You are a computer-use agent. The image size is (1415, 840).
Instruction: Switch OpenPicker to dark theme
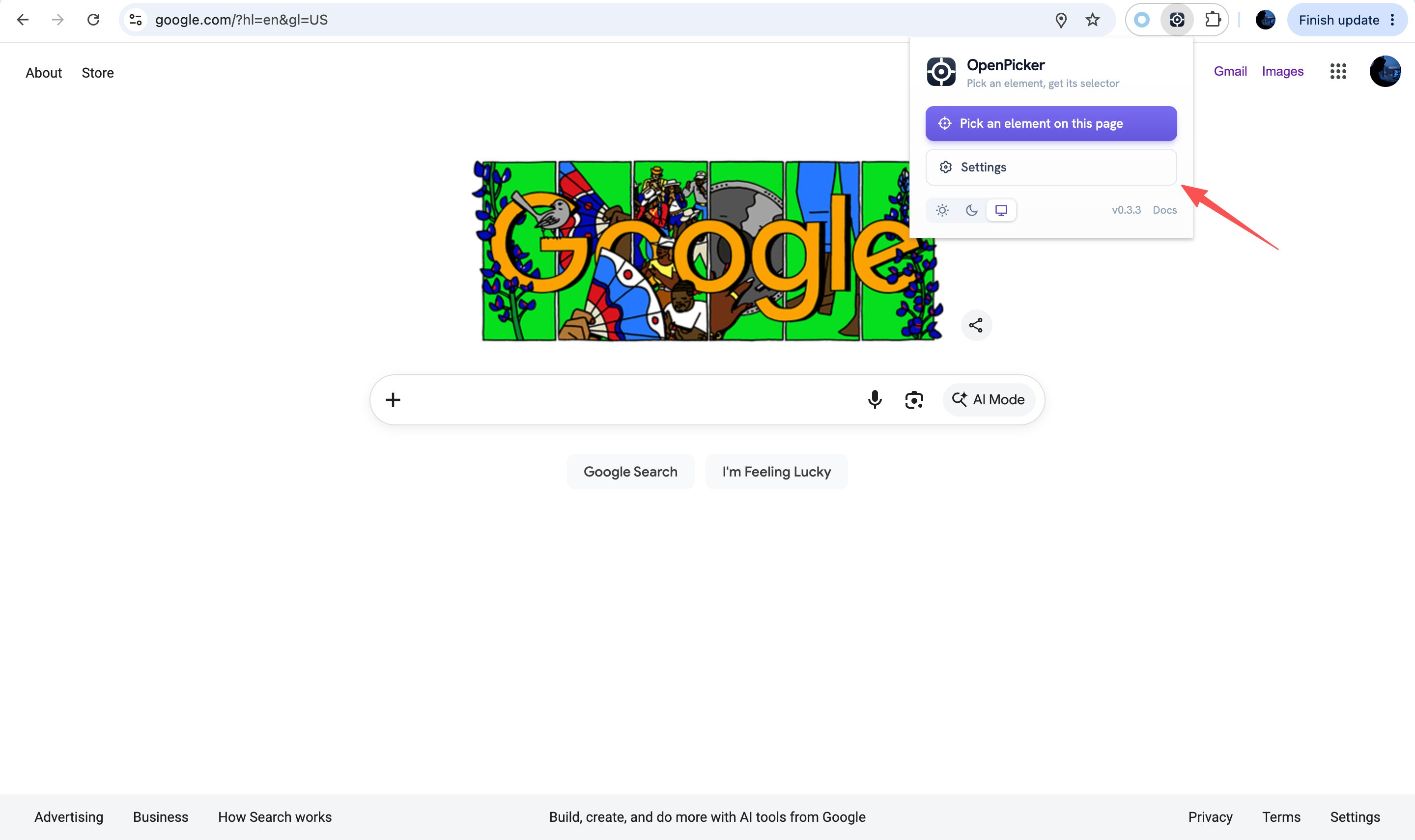coord(971,210)
